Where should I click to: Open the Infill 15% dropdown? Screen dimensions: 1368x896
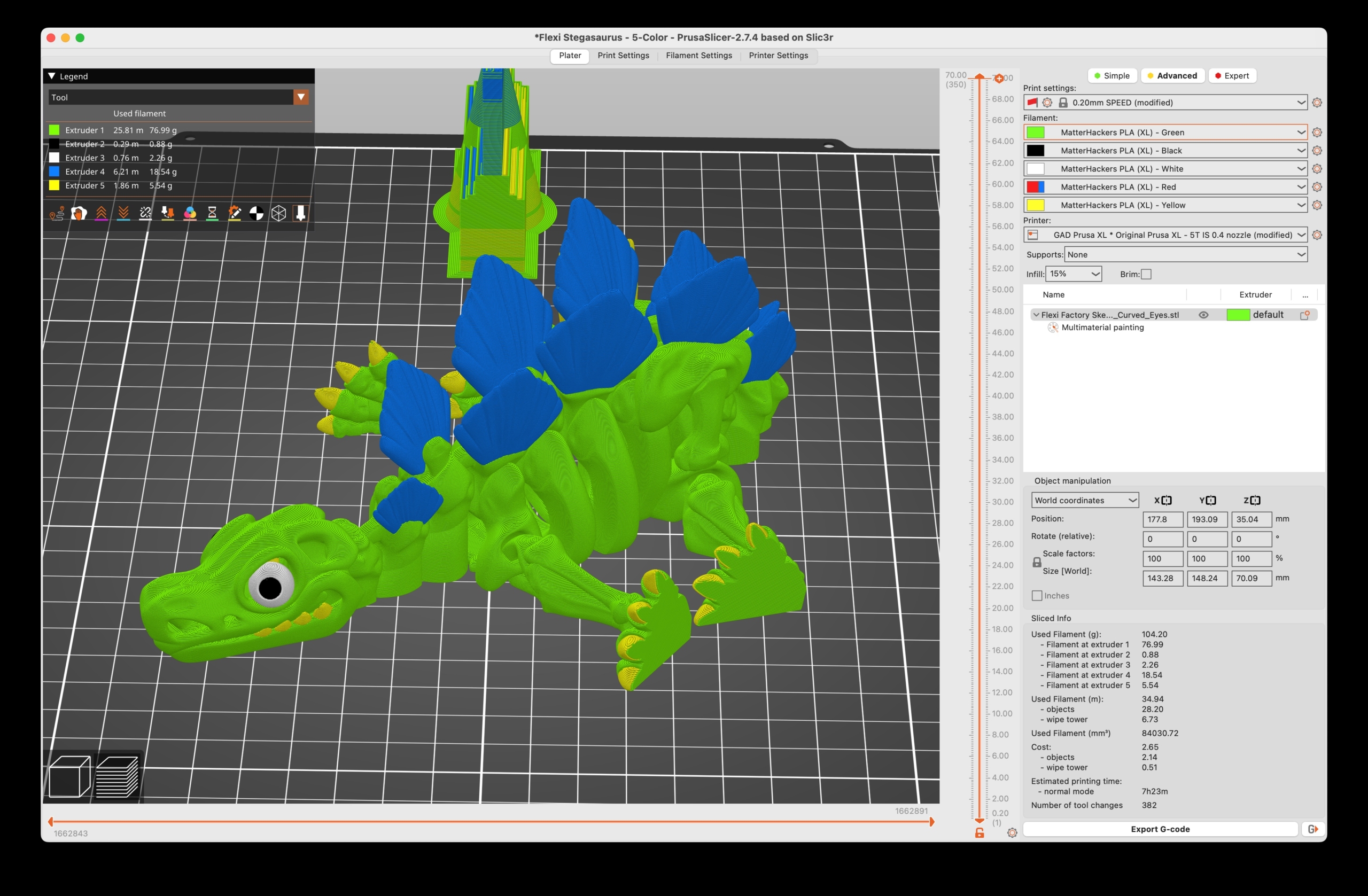1073,274
